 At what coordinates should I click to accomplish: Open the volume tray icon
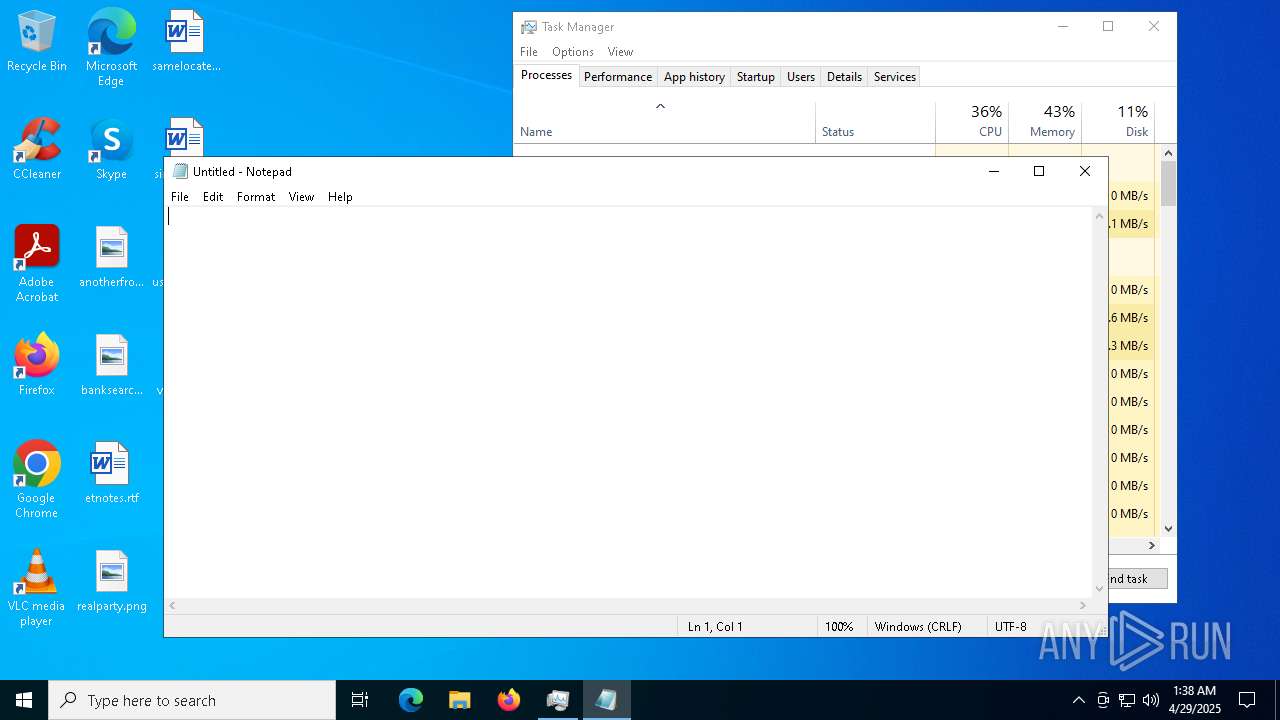1151,700
